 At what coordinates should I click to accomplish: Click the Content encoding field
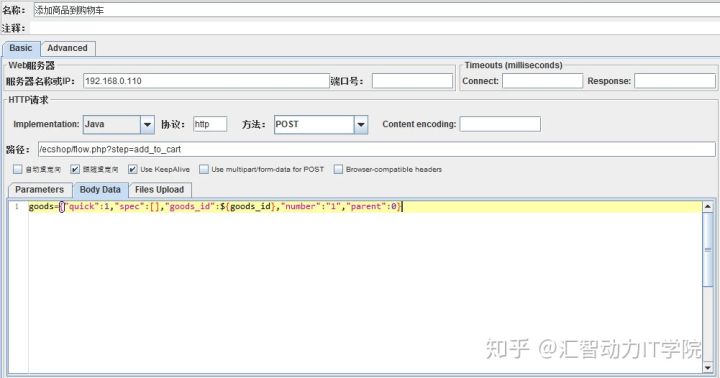500,124
